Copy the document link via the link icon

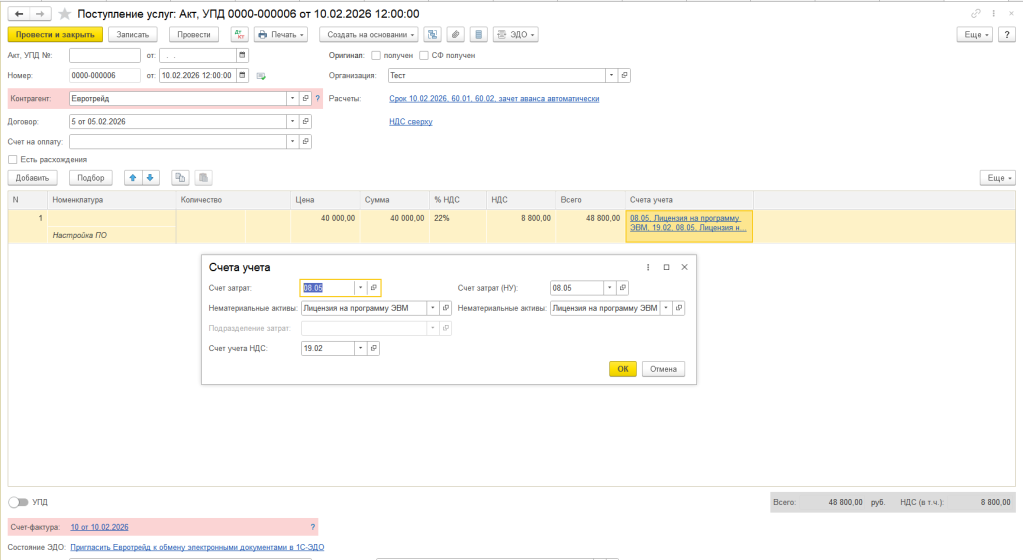pyautogui.click(x=975, y=14)
